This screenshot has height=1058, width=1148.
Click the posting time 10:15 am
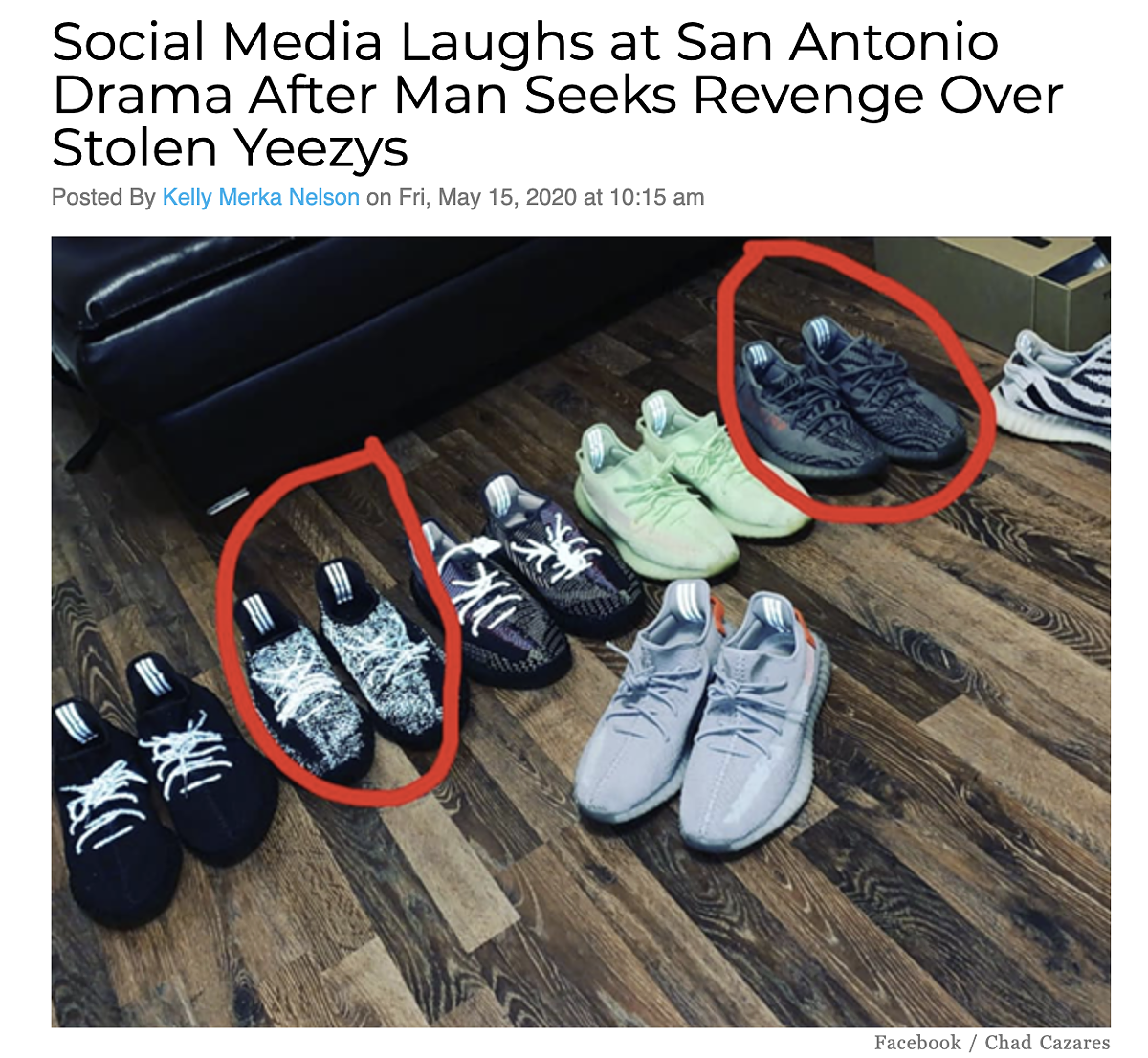pos(656,198)
